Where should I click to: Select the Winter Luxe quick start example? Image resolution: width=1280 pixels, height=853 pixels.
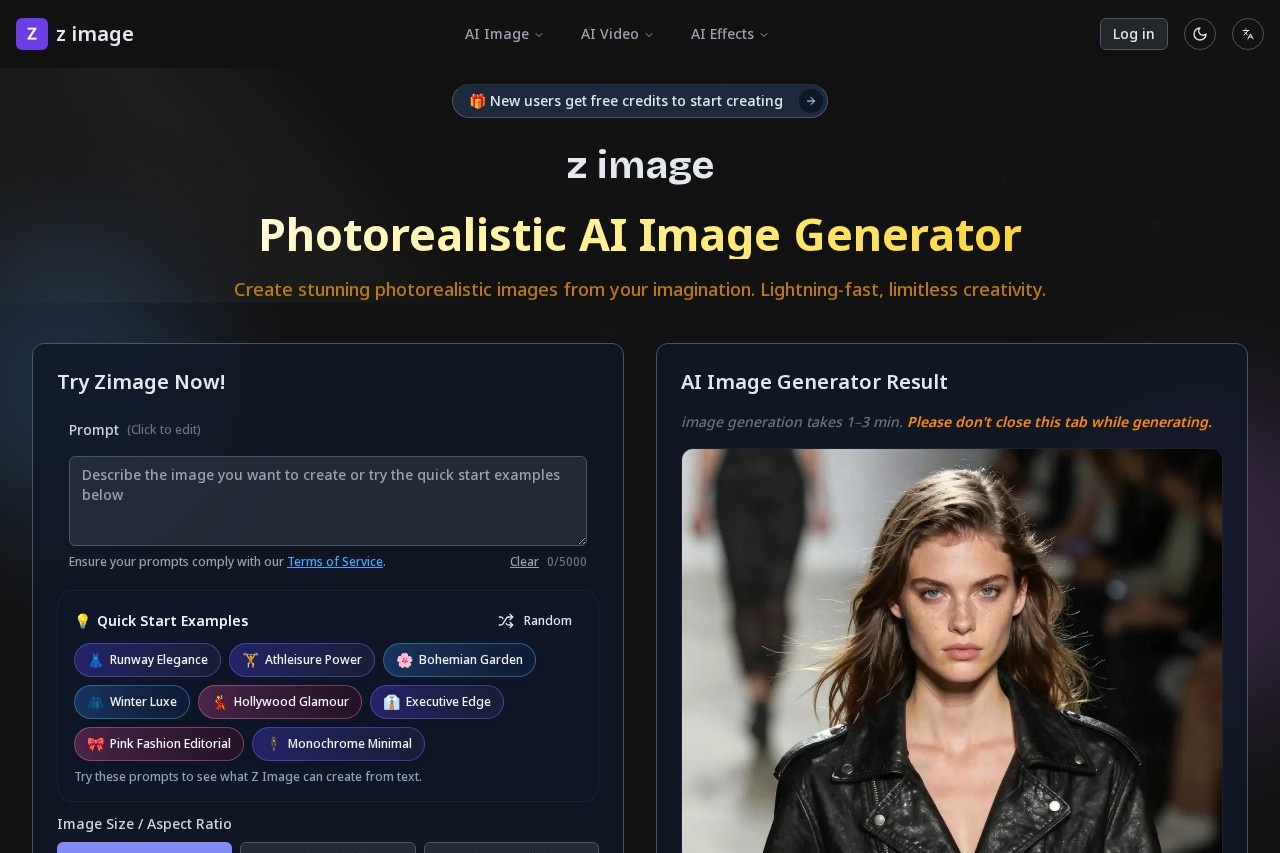click(132, 702)
